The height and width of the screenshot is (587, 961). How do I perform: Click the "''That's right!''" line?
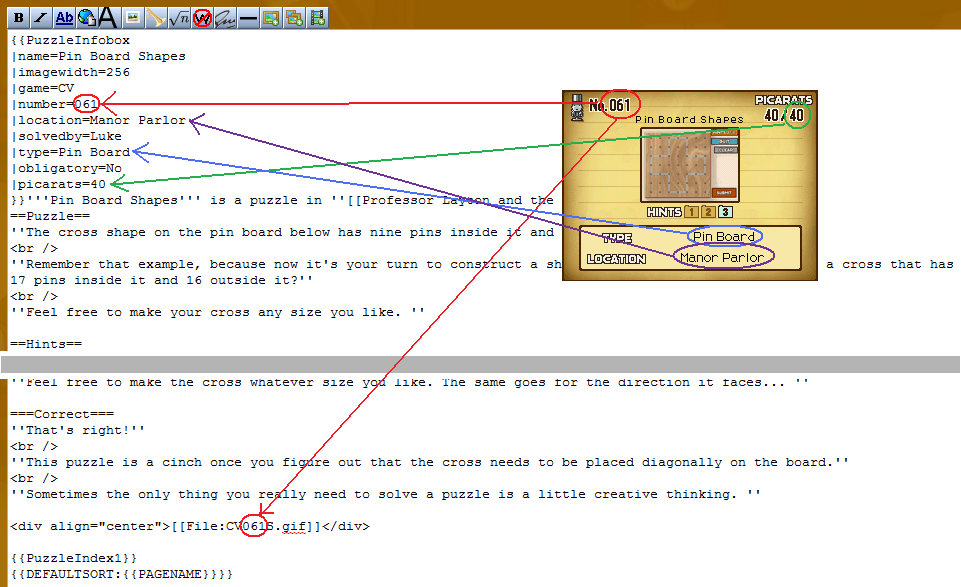78,430
